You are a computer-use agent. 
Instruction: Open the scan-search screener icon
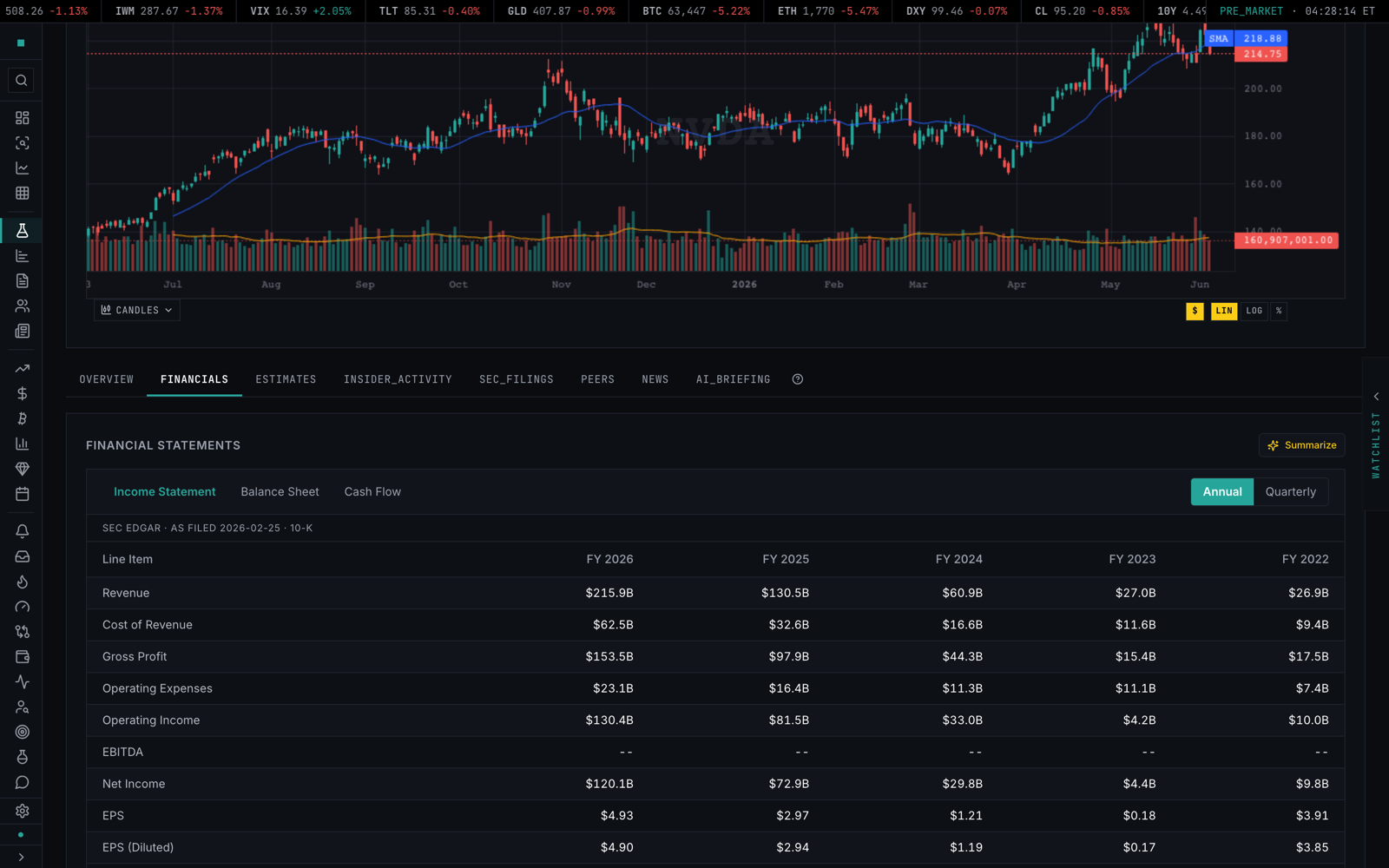(x=22, y=143)
